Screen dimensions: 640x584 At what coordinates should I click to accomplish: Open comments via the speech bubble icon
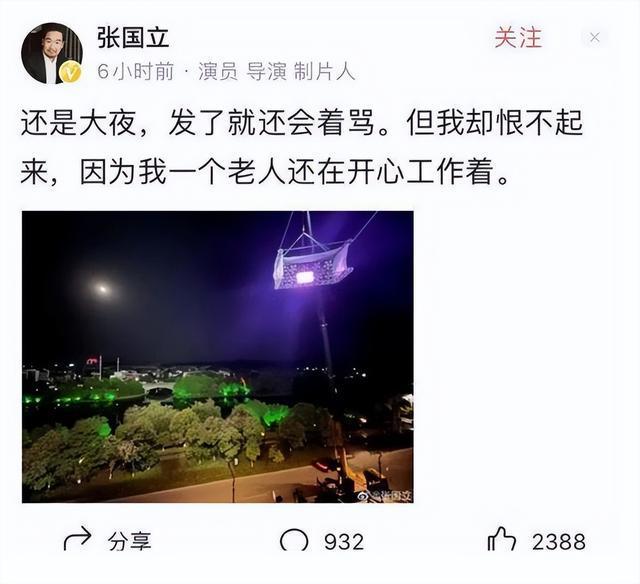[294, 540]
